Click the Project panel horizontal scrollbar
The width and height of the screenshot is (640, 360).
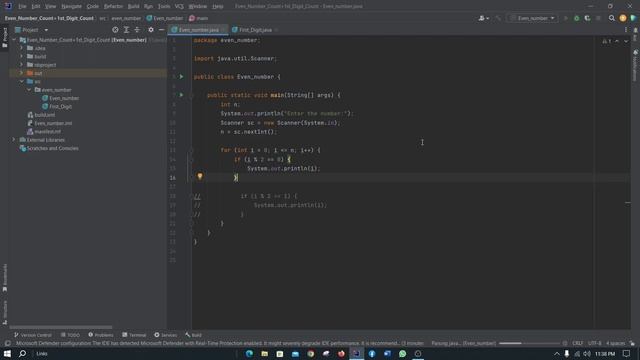(x=60, y=327)
